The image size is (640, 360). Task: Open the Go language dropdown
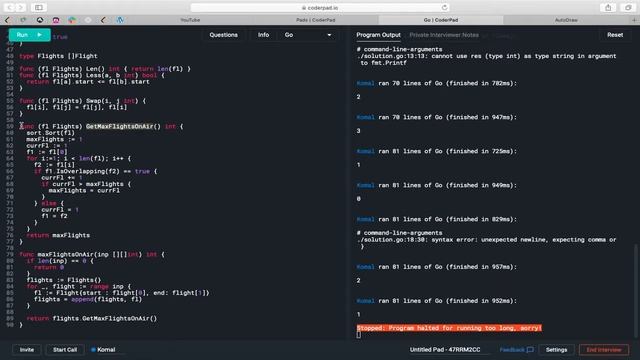[308, 35]
